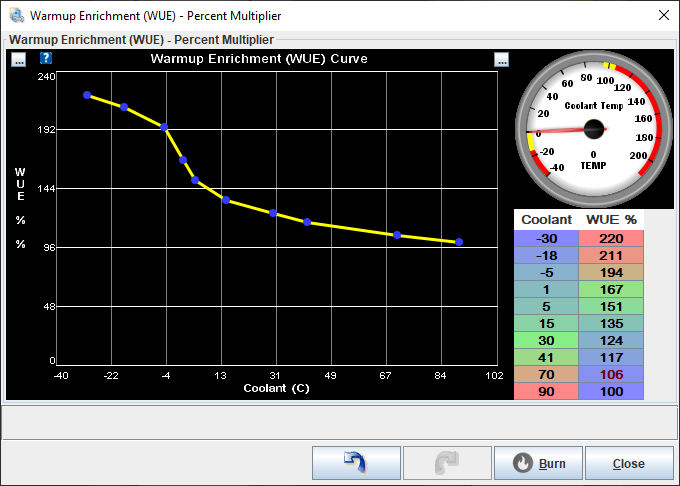Select the curve point at 151 percent
The width and height of the screenshot is (680, 486).
point(195,180)
